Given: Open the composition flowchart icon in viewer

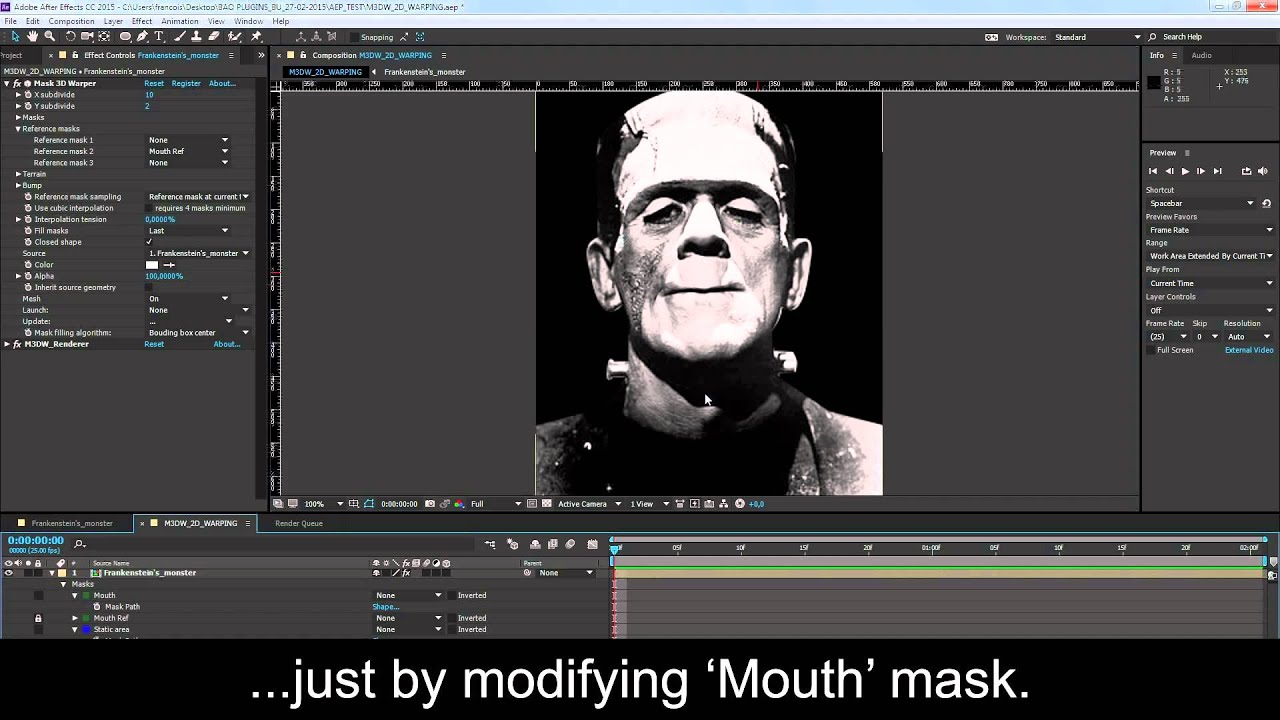Looking at the screenshot, I should point(724,504).
